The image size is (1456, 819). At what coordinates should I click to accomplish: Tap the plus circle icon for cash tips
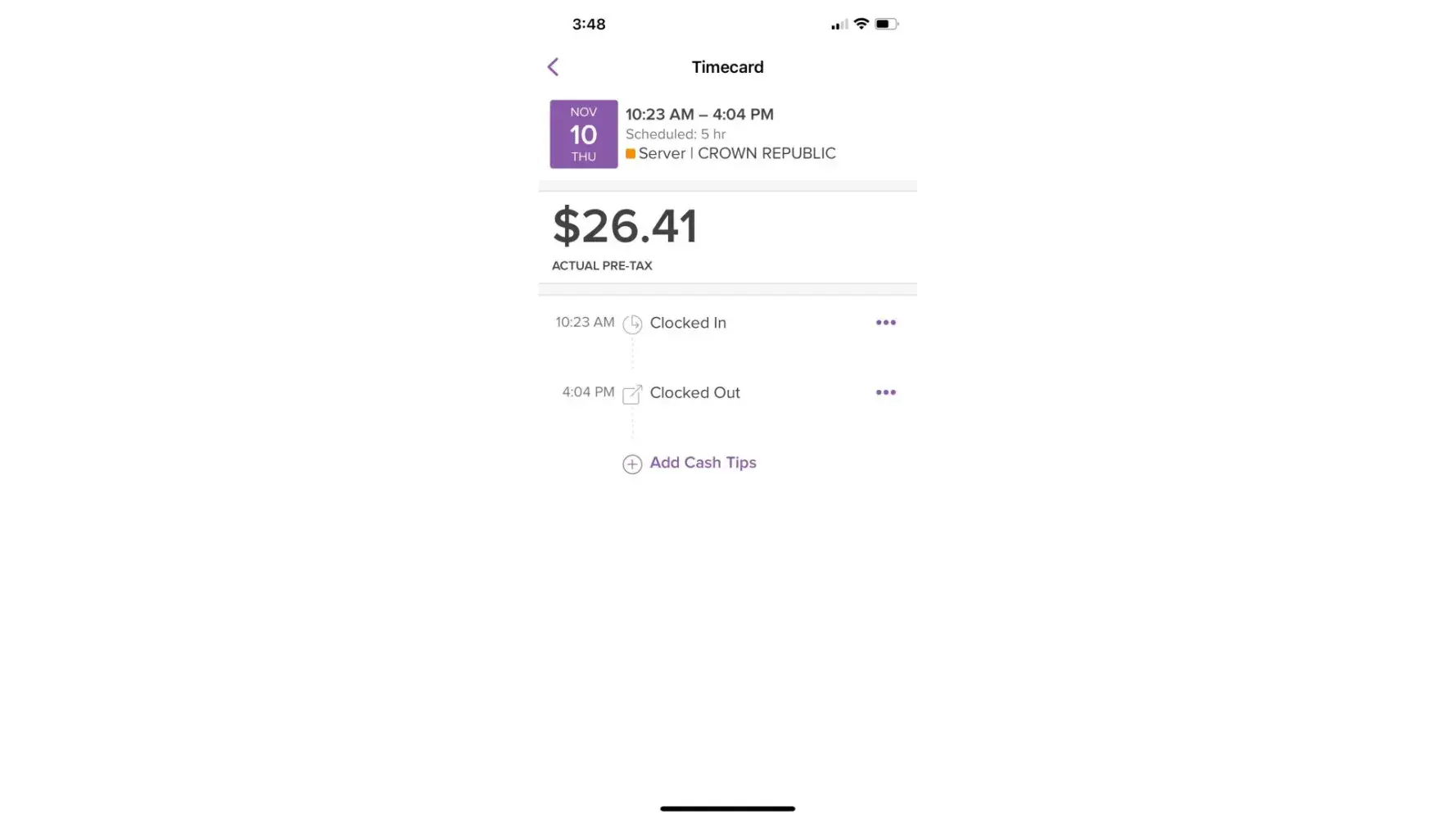(632, 464)
